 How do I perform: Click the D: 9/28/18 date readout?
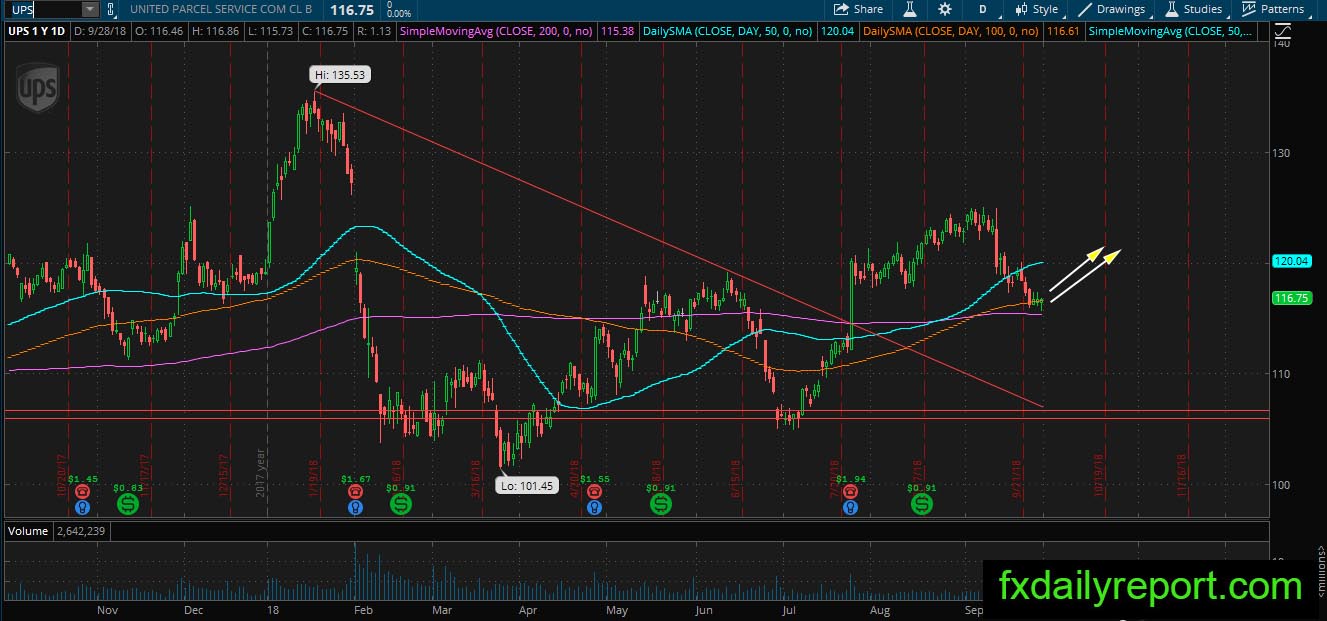[102, 32]
